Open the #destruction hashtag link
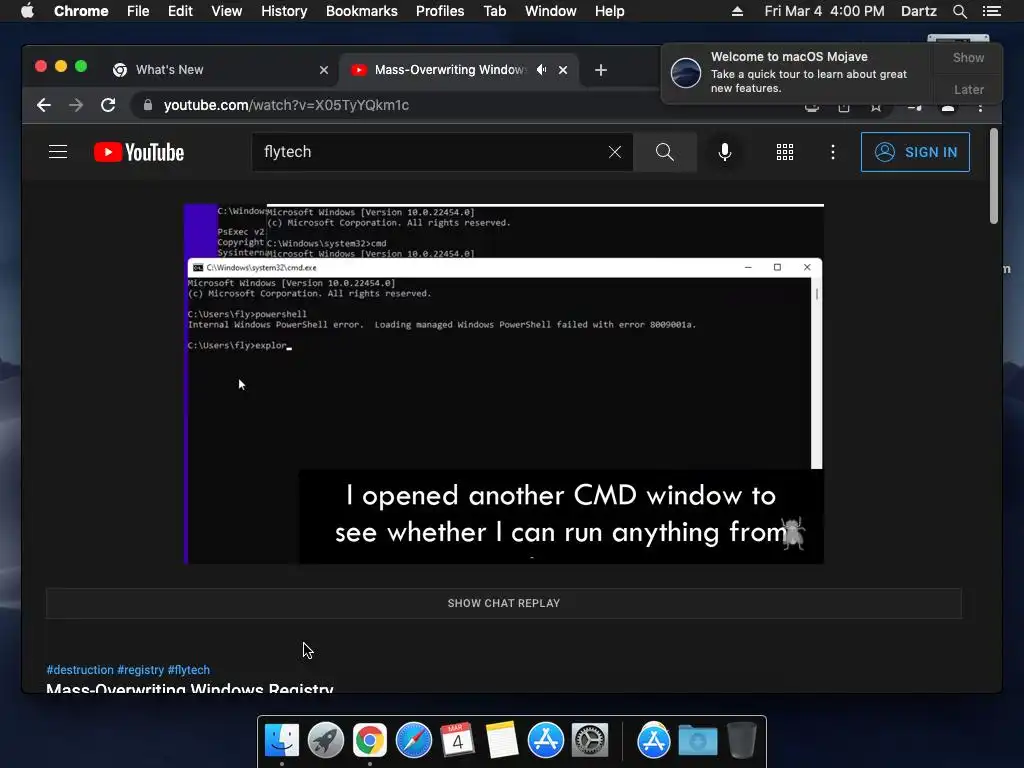This screenshot has width=1024, height=768. pos(80,670)
